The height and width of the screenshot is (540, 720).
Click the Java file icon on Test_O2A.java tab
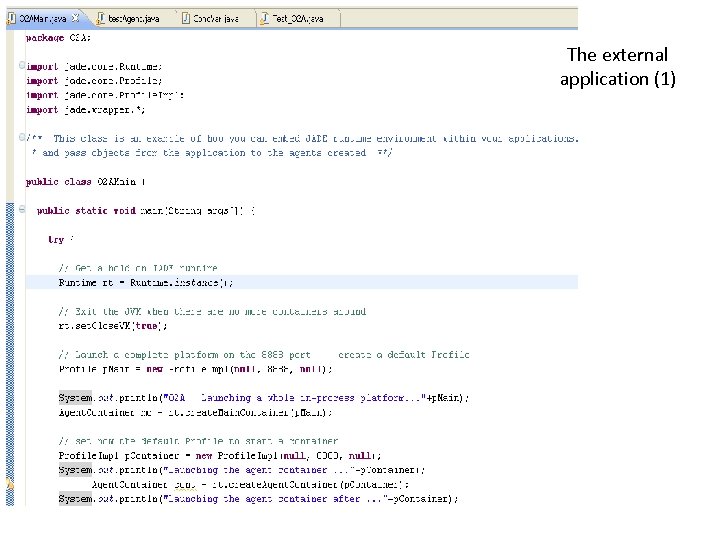click(264, 18)
